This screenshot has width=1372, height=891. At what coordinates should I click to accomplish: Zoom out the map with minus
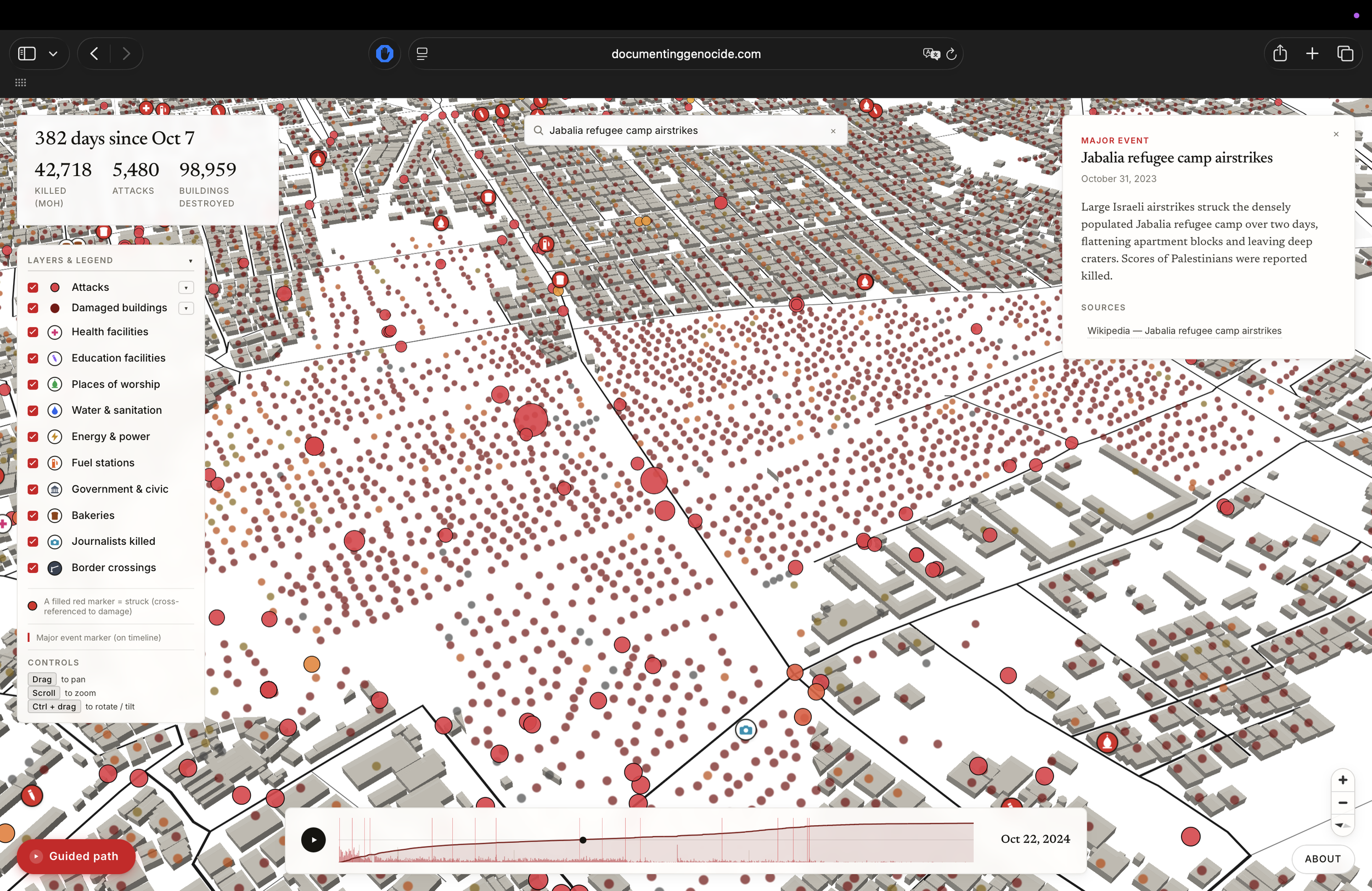click(x=1342, y=803)
